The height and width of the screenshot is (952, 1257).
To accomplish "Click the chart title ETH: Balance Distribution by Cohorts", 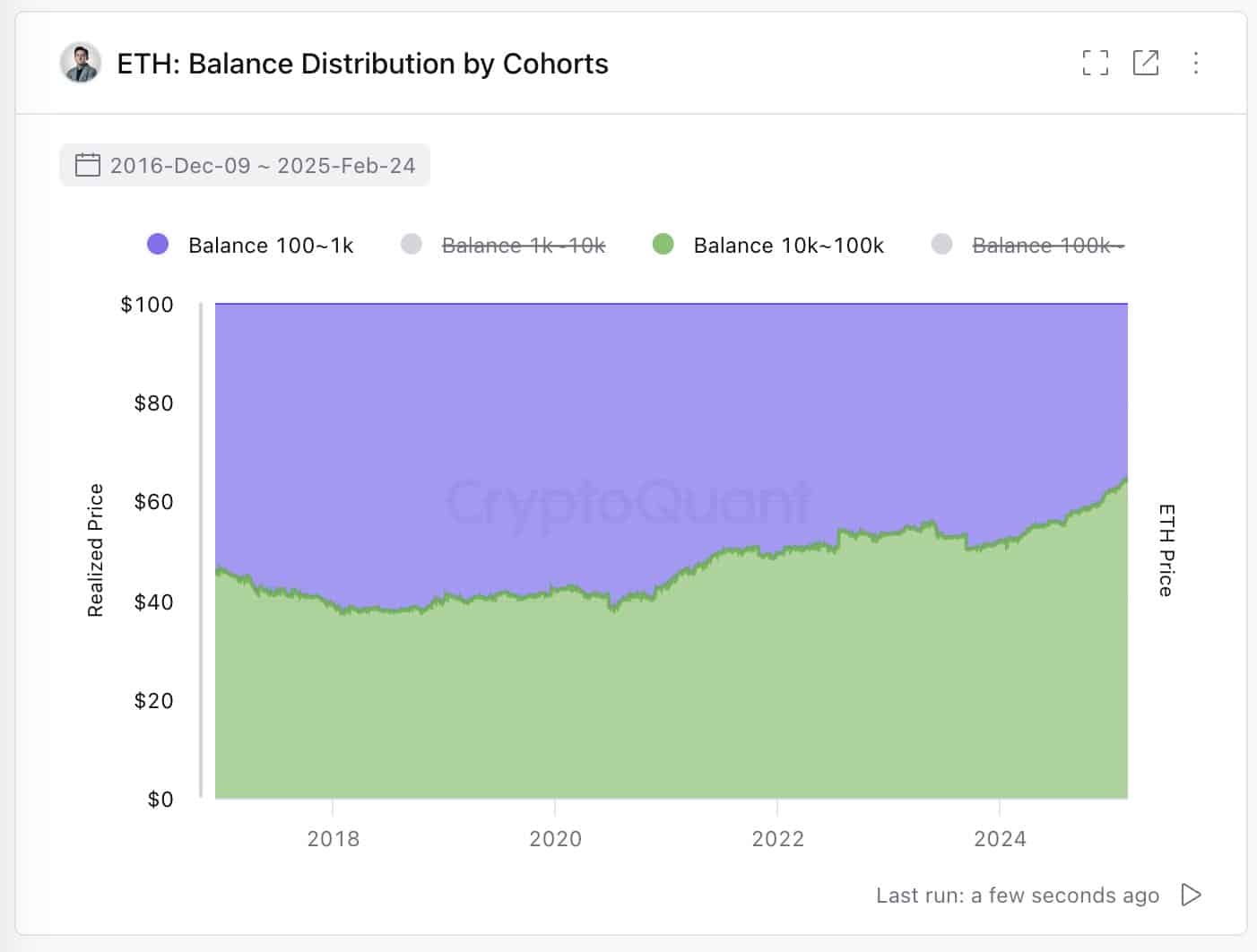I will (362, 63).
